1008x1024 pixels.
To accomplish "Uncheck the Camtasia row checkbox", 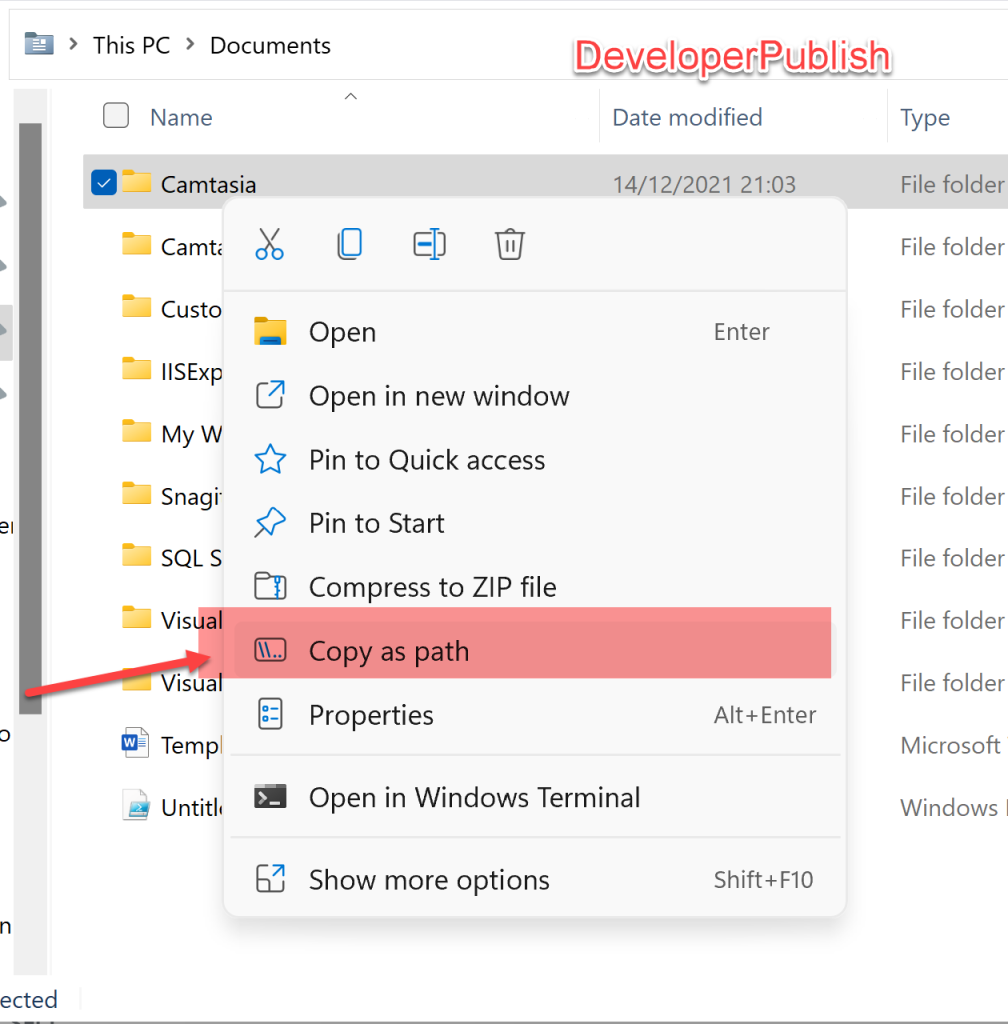I will click(103, 182).
